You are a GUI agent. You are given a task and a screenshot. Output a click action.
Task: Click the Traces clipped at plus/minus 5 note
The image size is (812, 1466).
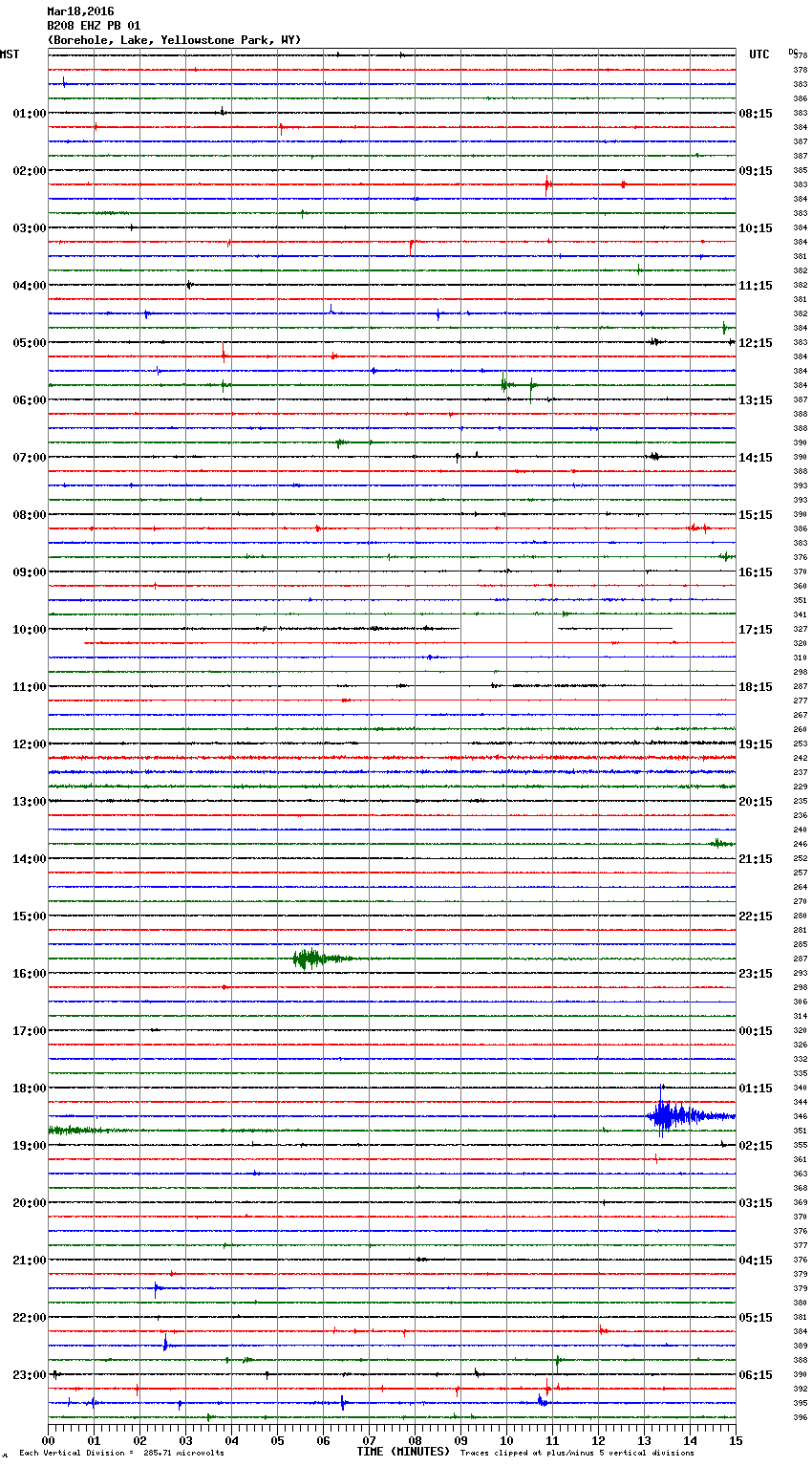[x=577, y=1453]
